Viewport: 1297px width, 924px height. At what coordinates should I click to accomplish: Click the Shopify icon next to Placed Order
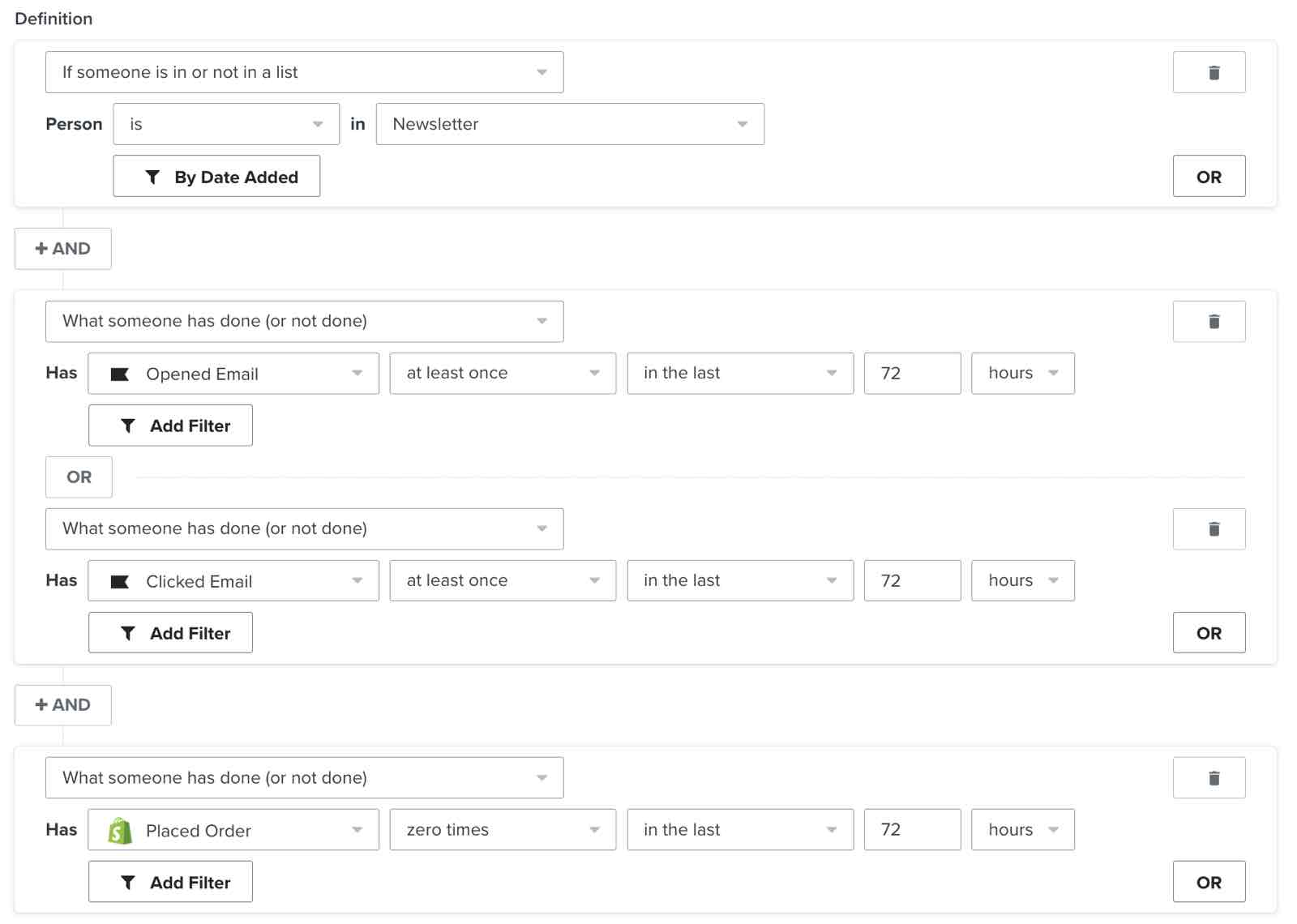click(119, 829)
